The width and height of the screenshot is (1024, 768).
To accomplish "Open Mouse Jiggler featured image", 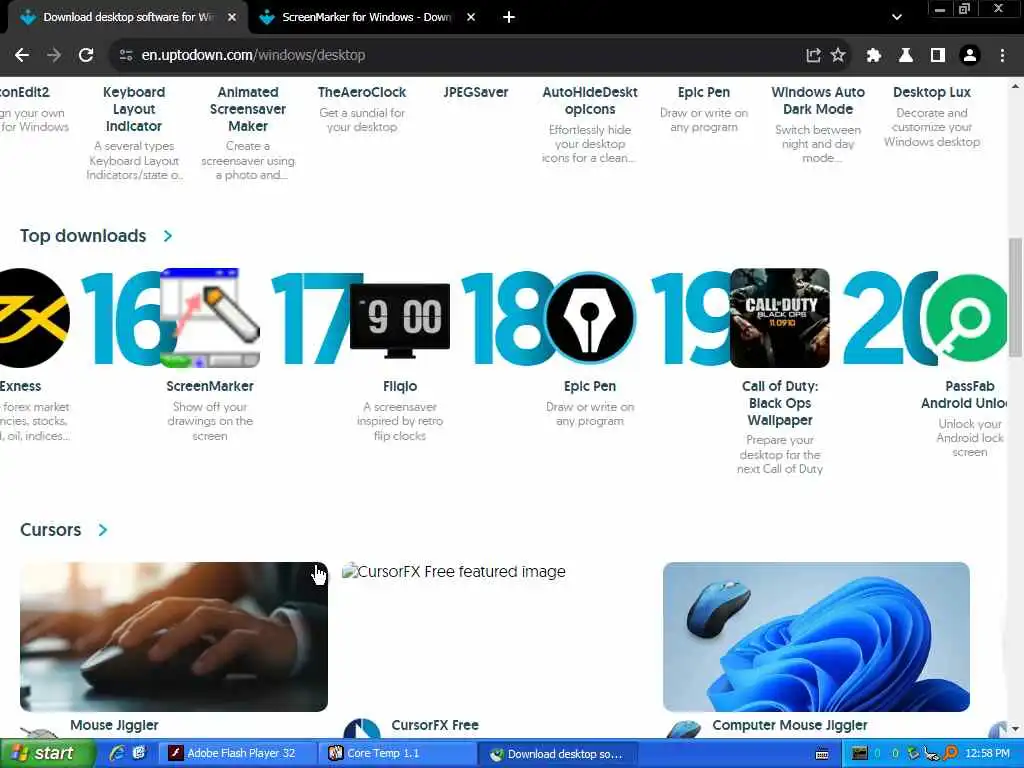I will coord(174,637).
